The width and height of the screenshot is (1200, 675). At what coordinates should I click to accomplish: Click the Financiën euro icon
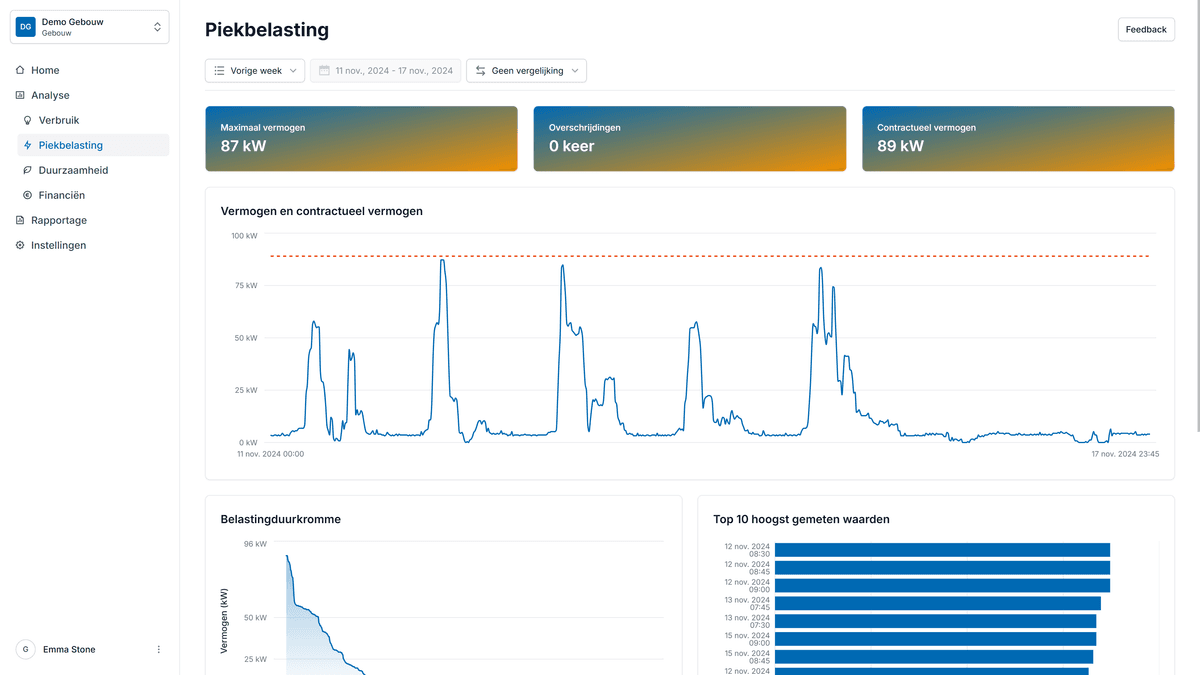(28, 195)
